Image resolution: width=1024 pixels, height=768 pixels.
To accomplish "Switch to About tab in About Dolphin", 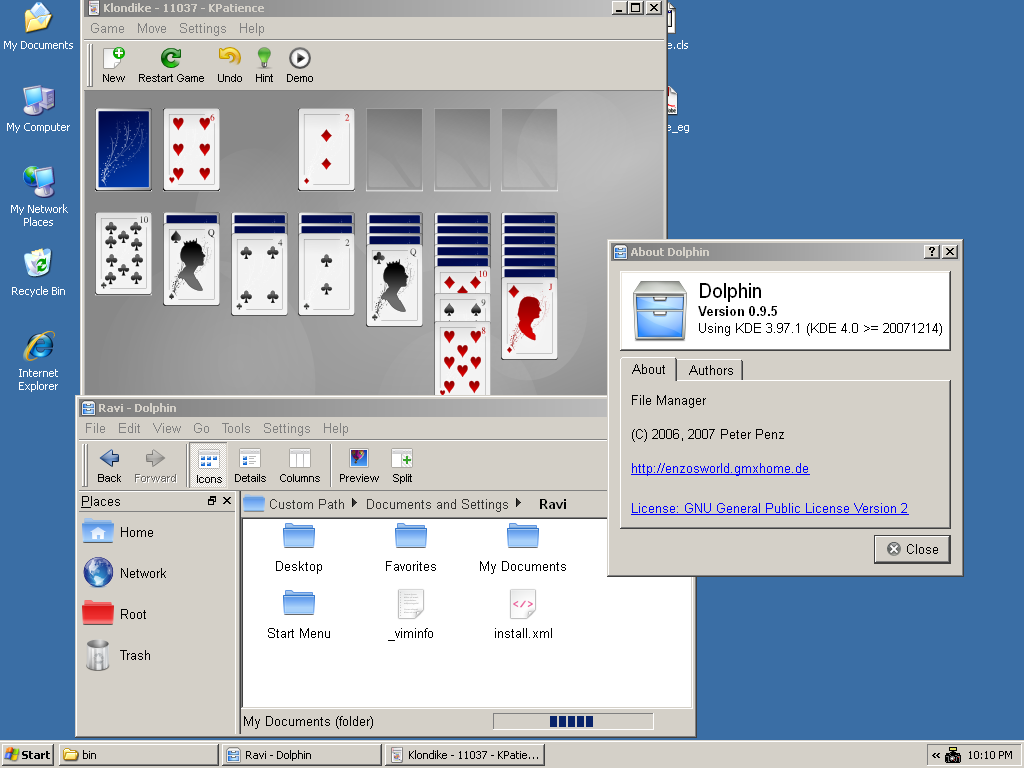I will point(648,370).
